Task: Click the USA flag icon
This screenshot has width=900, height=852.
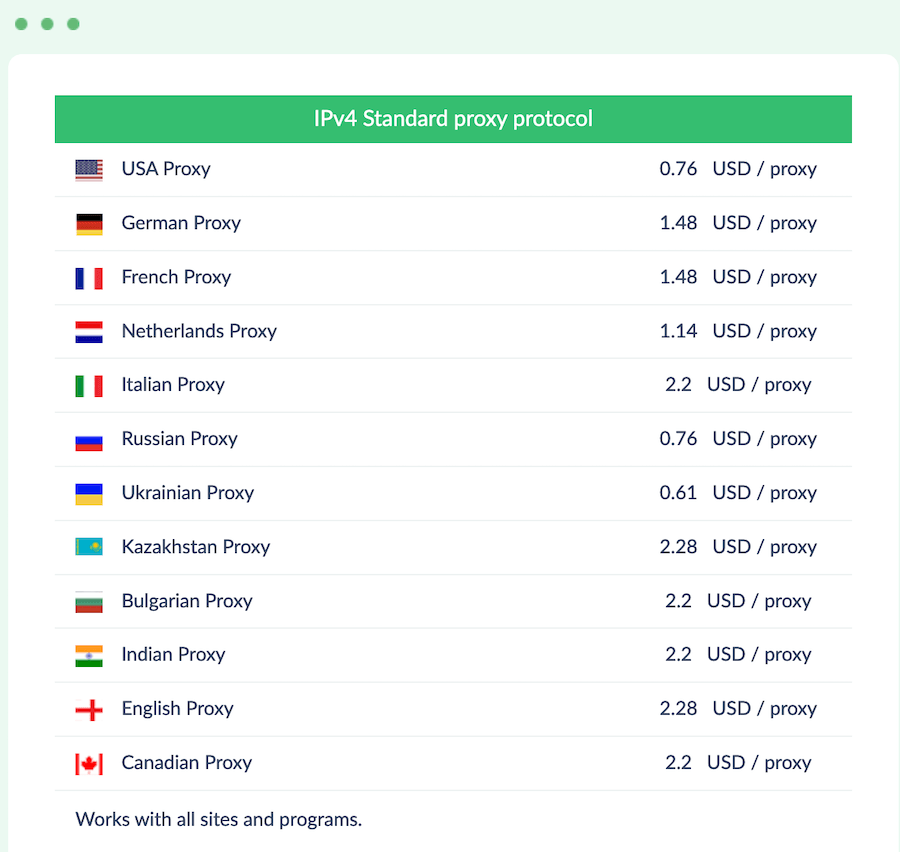Action: [x=89, y=170]
